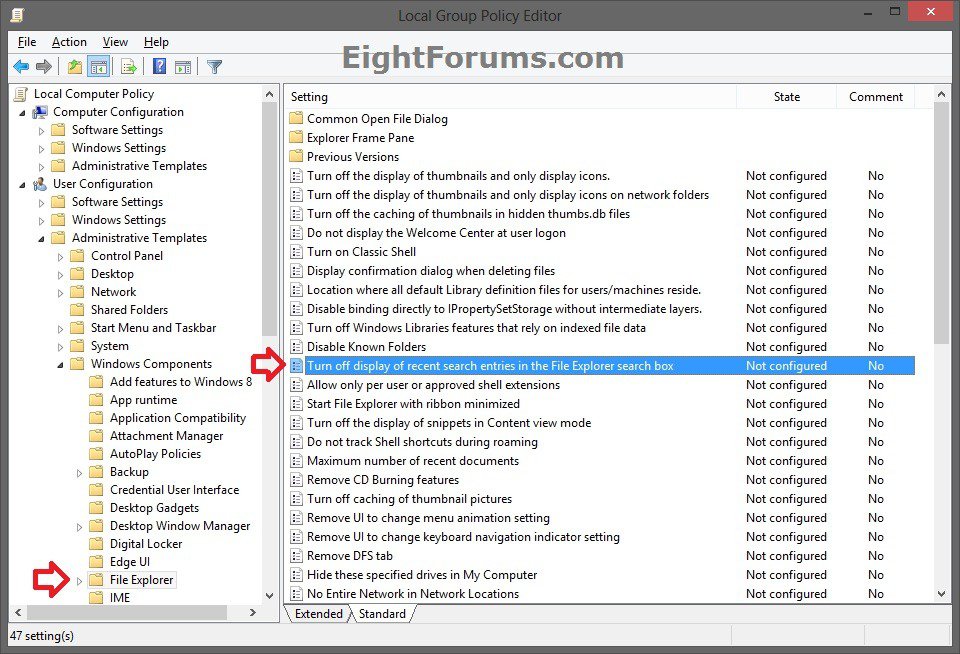Click the folder icon beside Previous Versions
Screen dimensions: 960x654
tap(296, 156)
